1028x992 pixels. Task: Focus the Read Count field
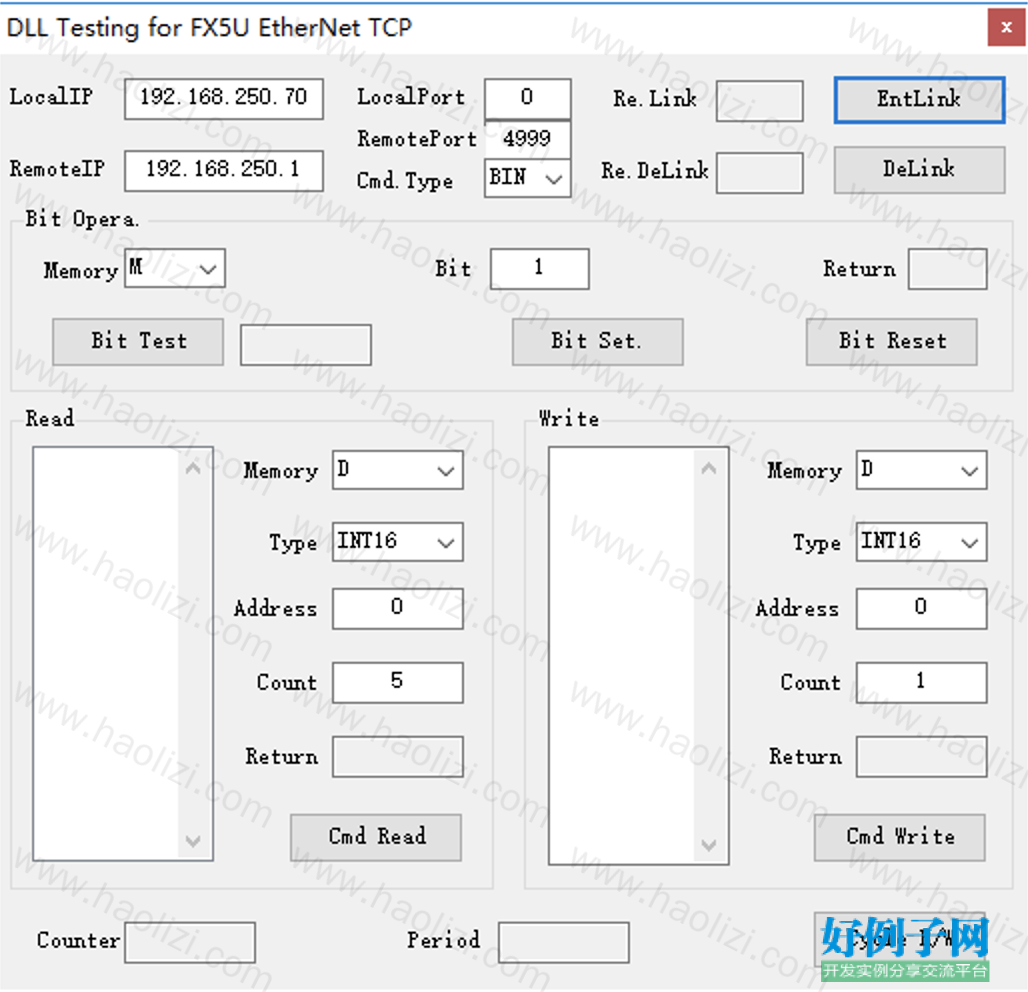coord(397,683)
